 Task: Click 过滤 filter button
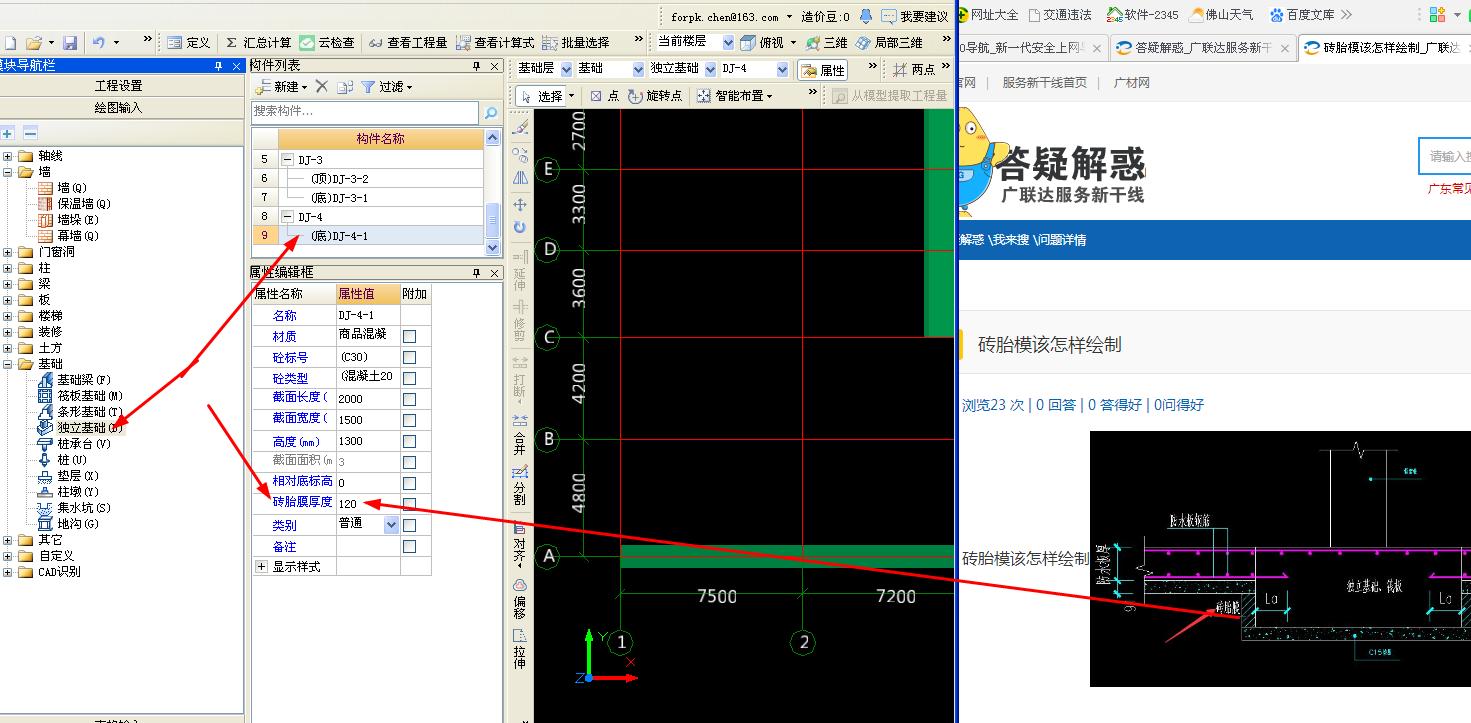click(387, 87)
